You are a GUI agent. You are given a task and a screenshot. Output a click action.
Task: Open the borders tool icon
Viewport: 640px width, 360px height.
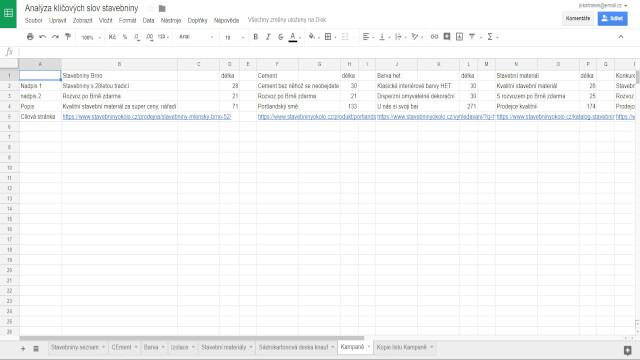click(x=328, y=37)
